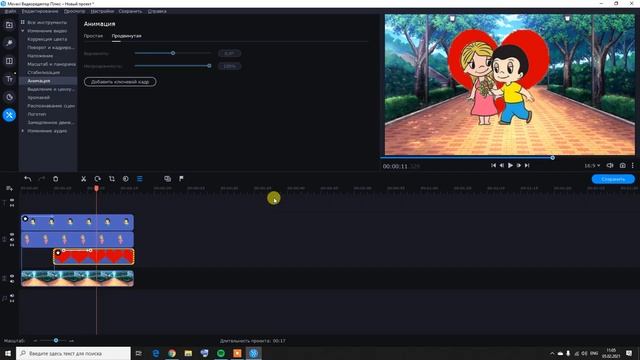Select the park background clip on the timeline
Screen dimensions: 640x360
coord(77,278)
